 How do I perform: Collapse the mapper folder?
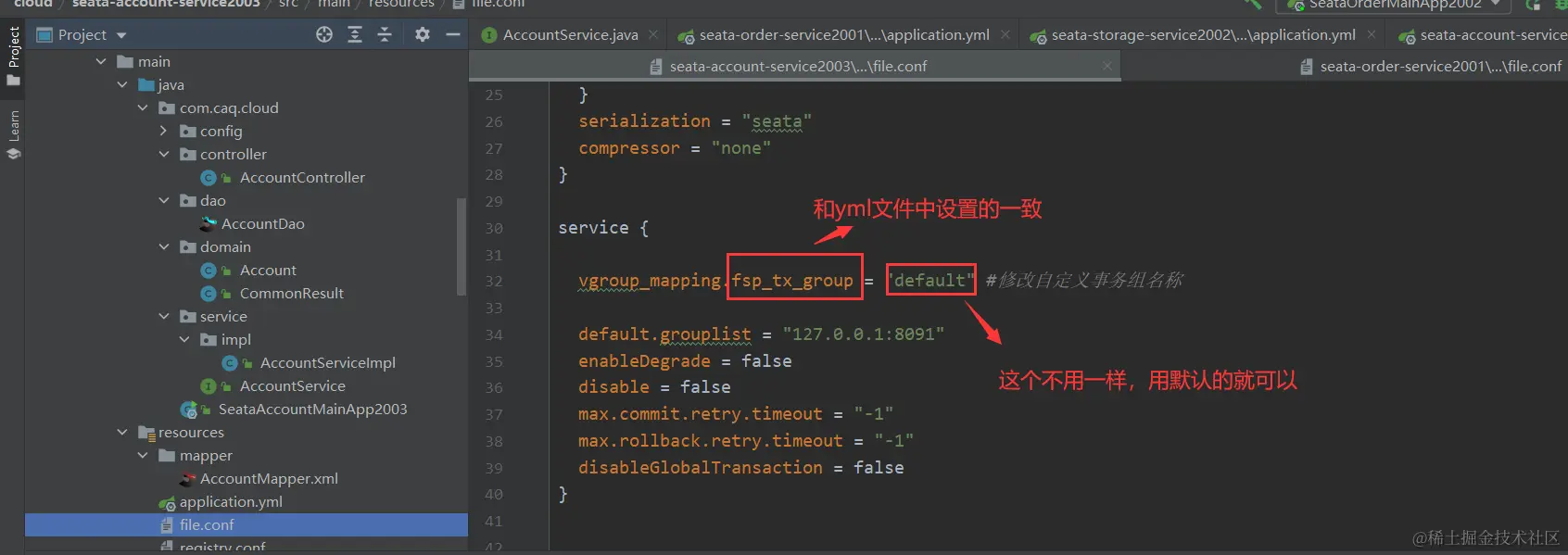point(143,455)
